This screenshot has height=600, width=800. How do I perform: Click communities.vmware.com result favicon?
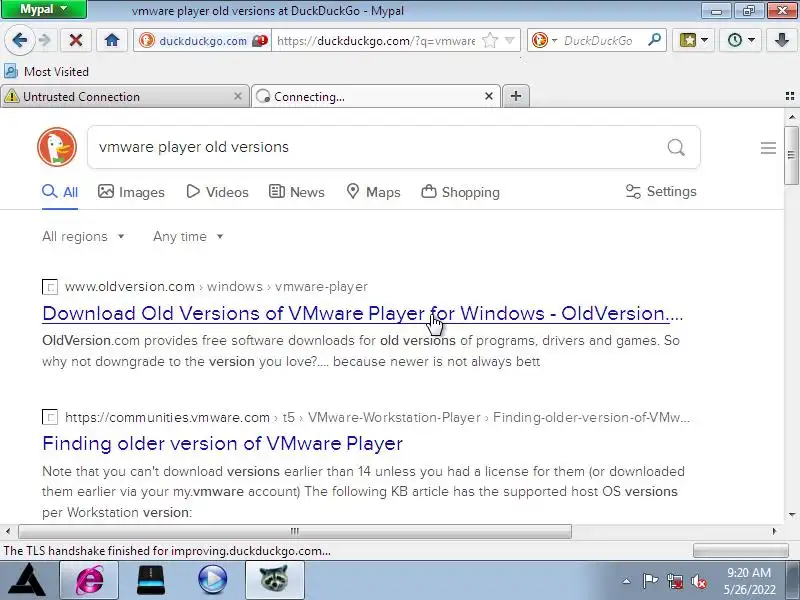coord(49,417)
